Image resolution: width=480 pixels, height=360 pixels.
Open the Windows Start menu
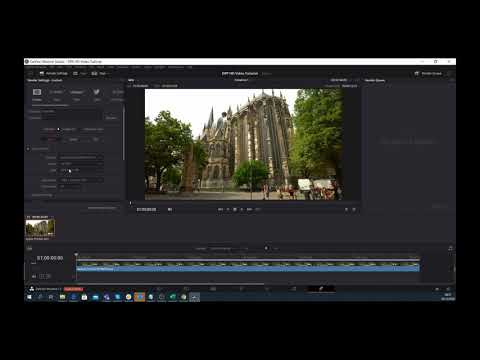point(29,297)
